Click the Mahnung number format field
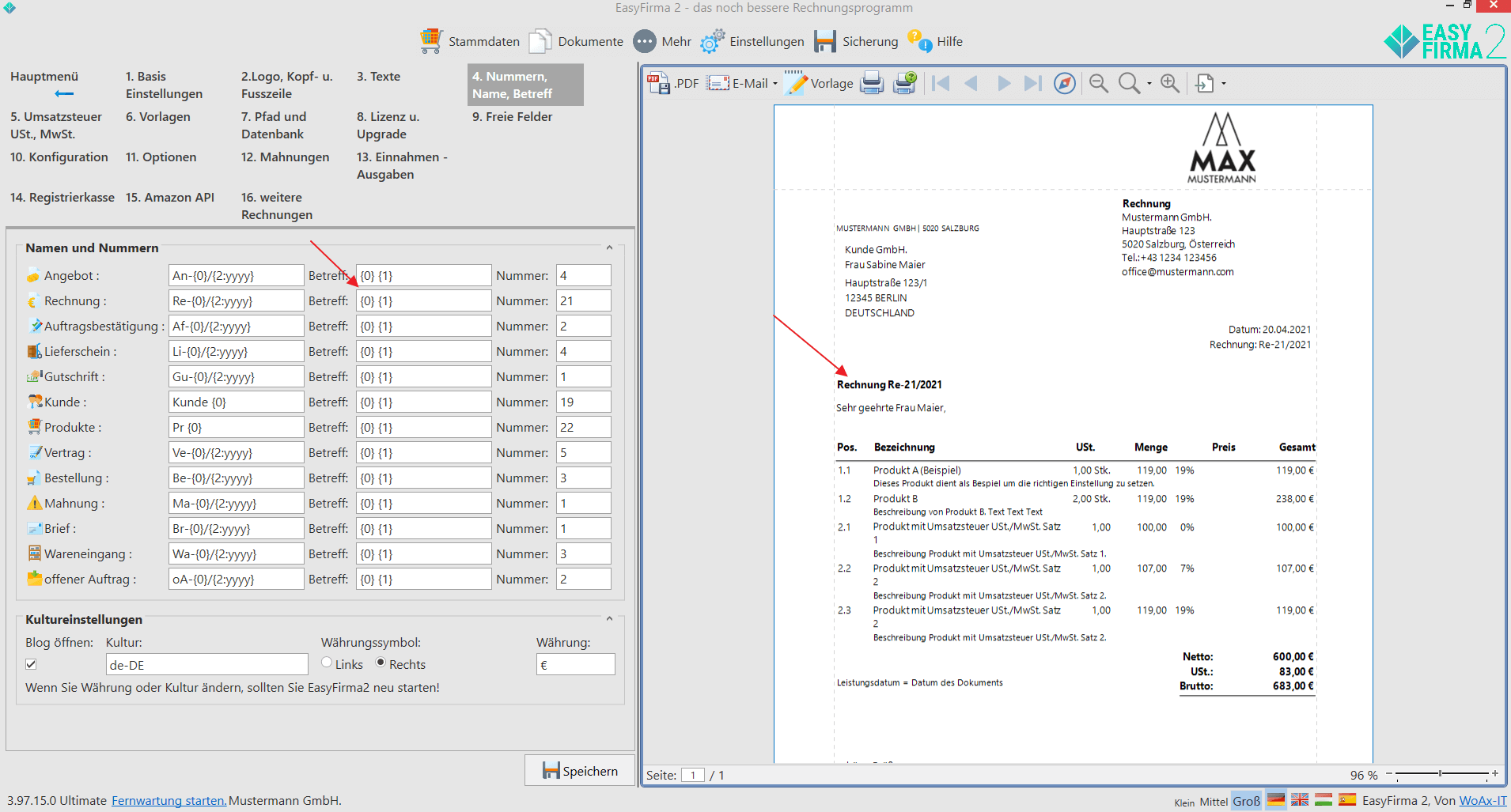Viewport: 1511px width, 812px height. [236, 503]
